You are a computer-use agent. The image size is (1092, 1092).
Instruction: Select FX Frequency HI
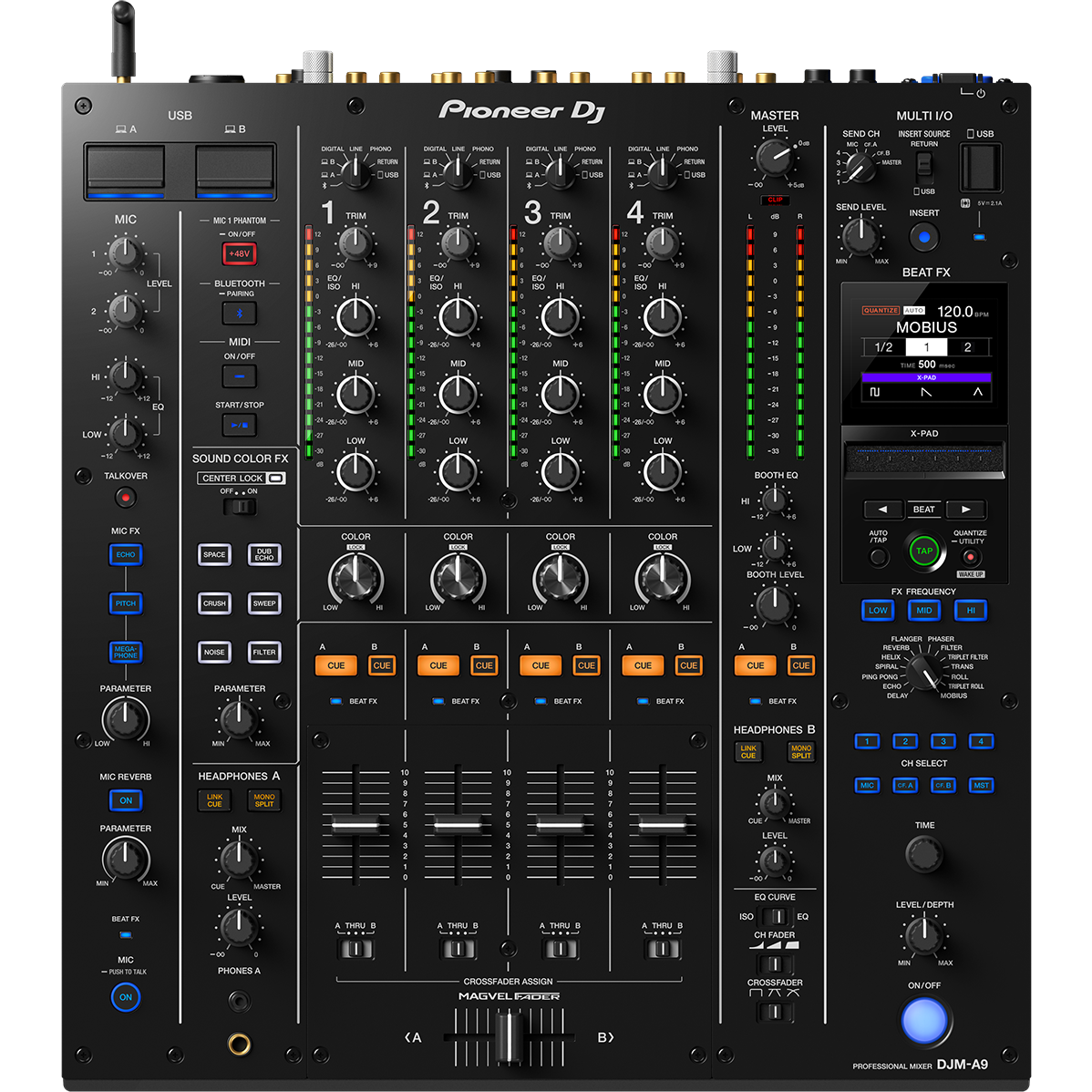pyautogui.click(x=971, y=610)
